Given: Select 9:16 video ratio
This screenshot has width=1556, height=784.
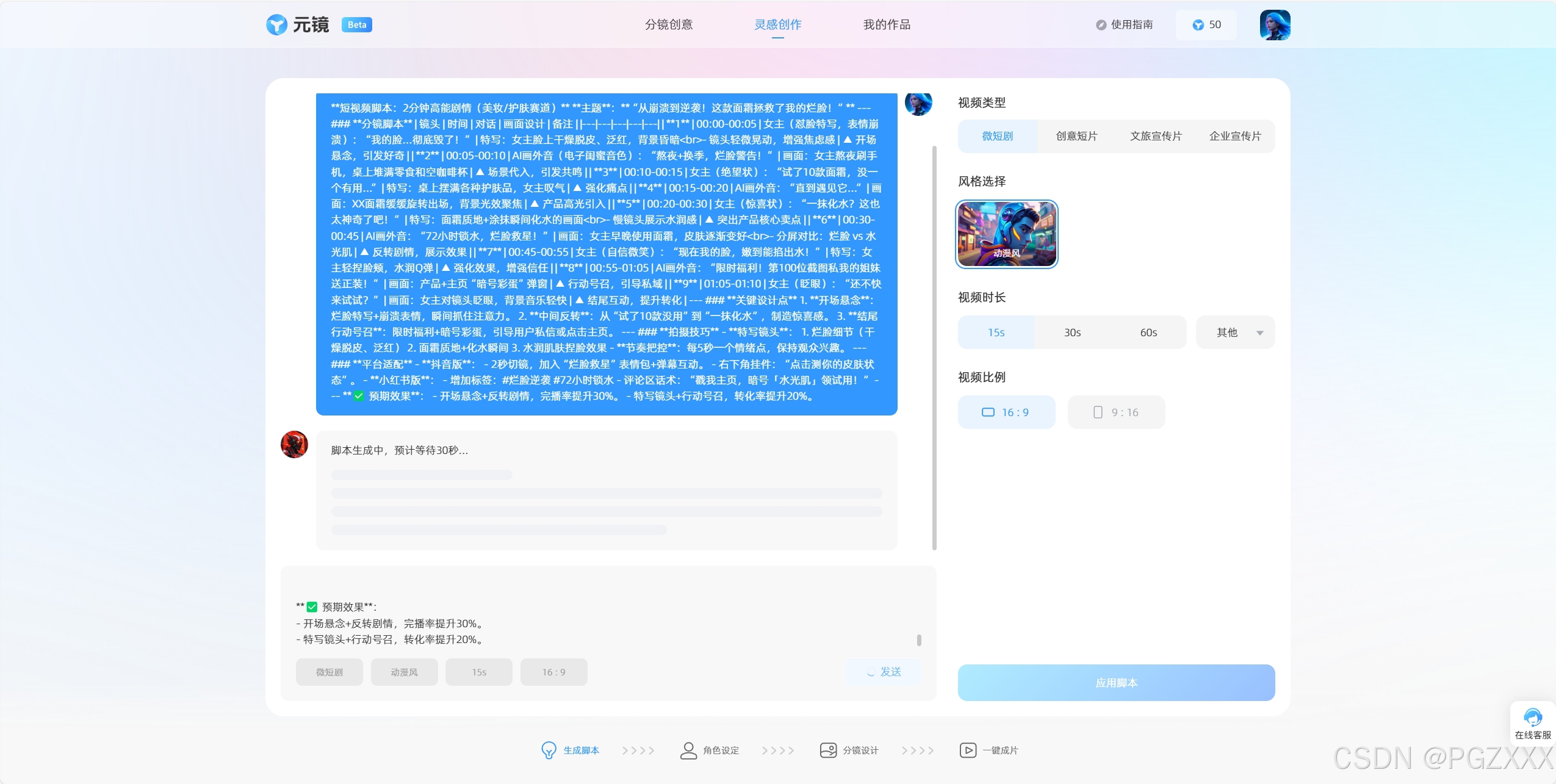Looking at the screenshot, I should [x=1116, y=412].
